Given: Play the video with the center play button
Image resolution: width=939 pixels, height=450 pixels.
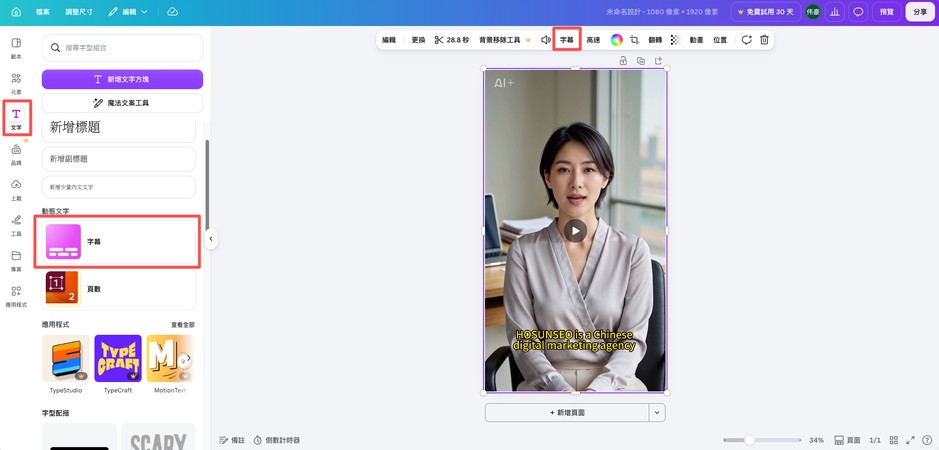Looking at the screenshot, I should click(575, 231).
